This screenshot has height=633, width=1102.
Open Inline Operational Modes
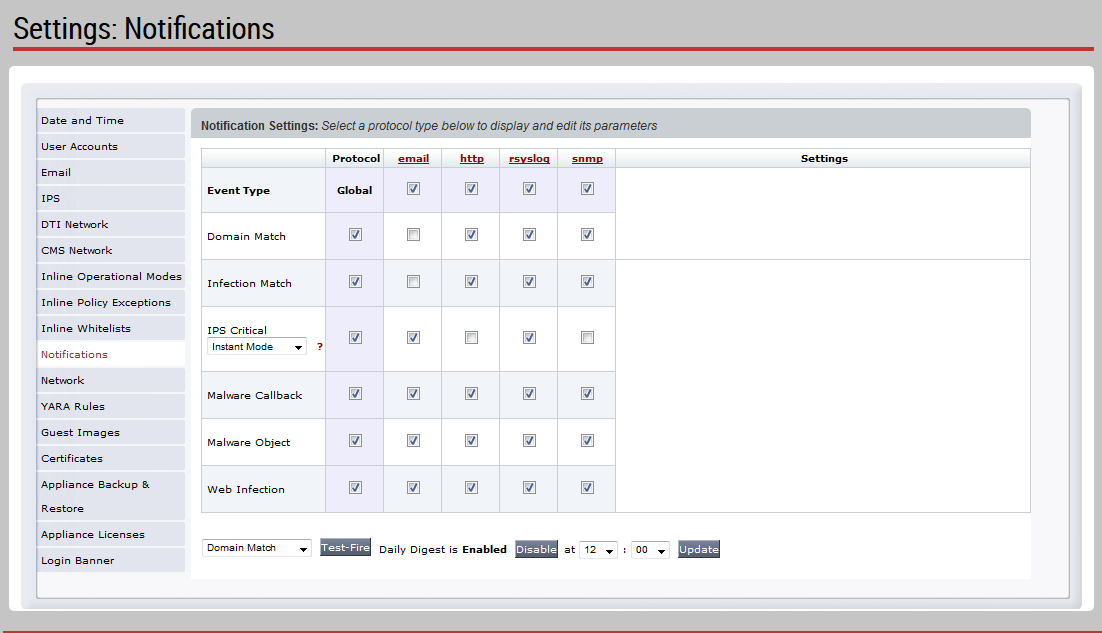(111, 276)
